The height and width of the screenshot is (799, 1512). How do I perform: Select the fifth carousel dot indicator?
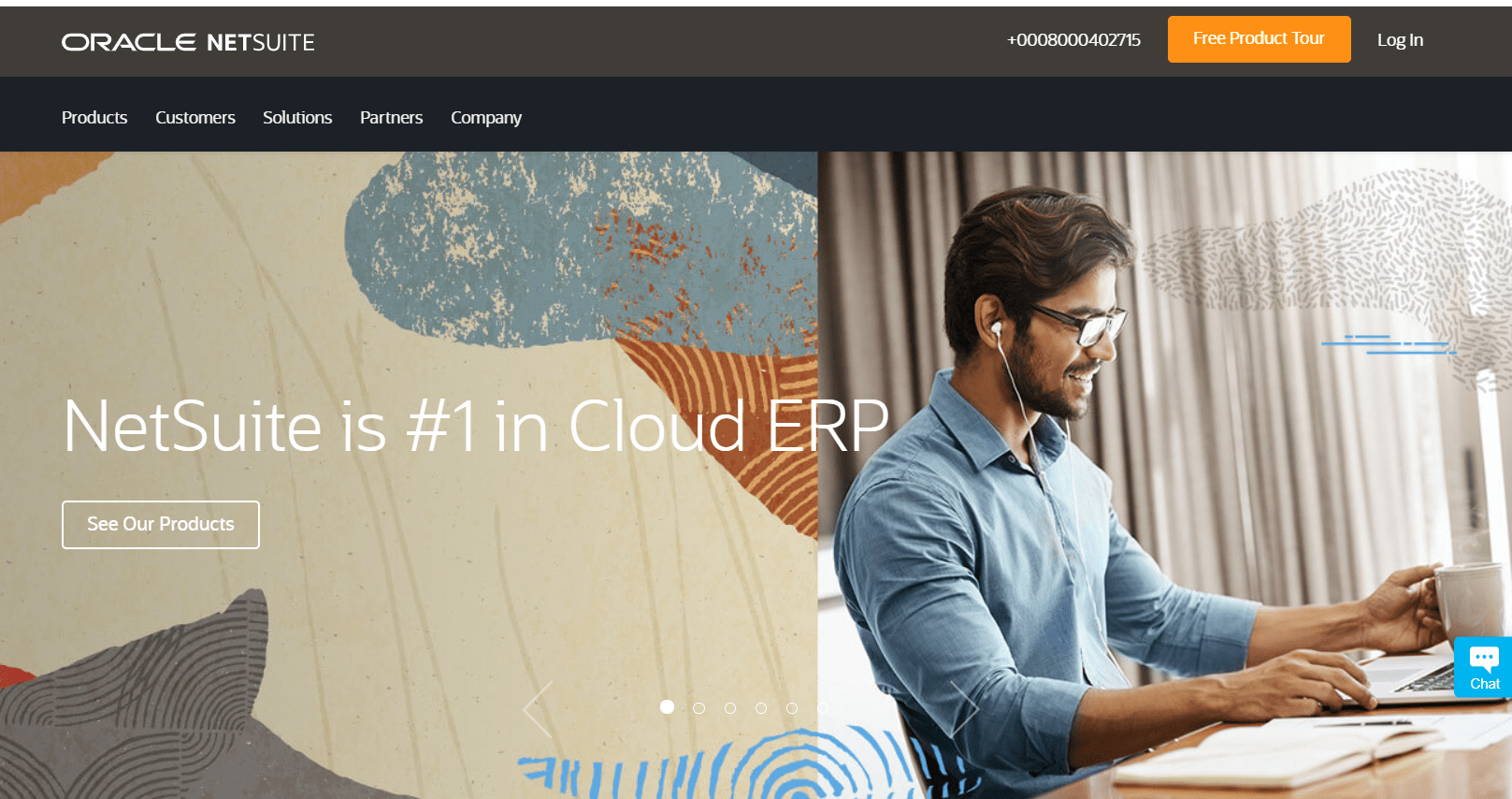pos(792,708)
